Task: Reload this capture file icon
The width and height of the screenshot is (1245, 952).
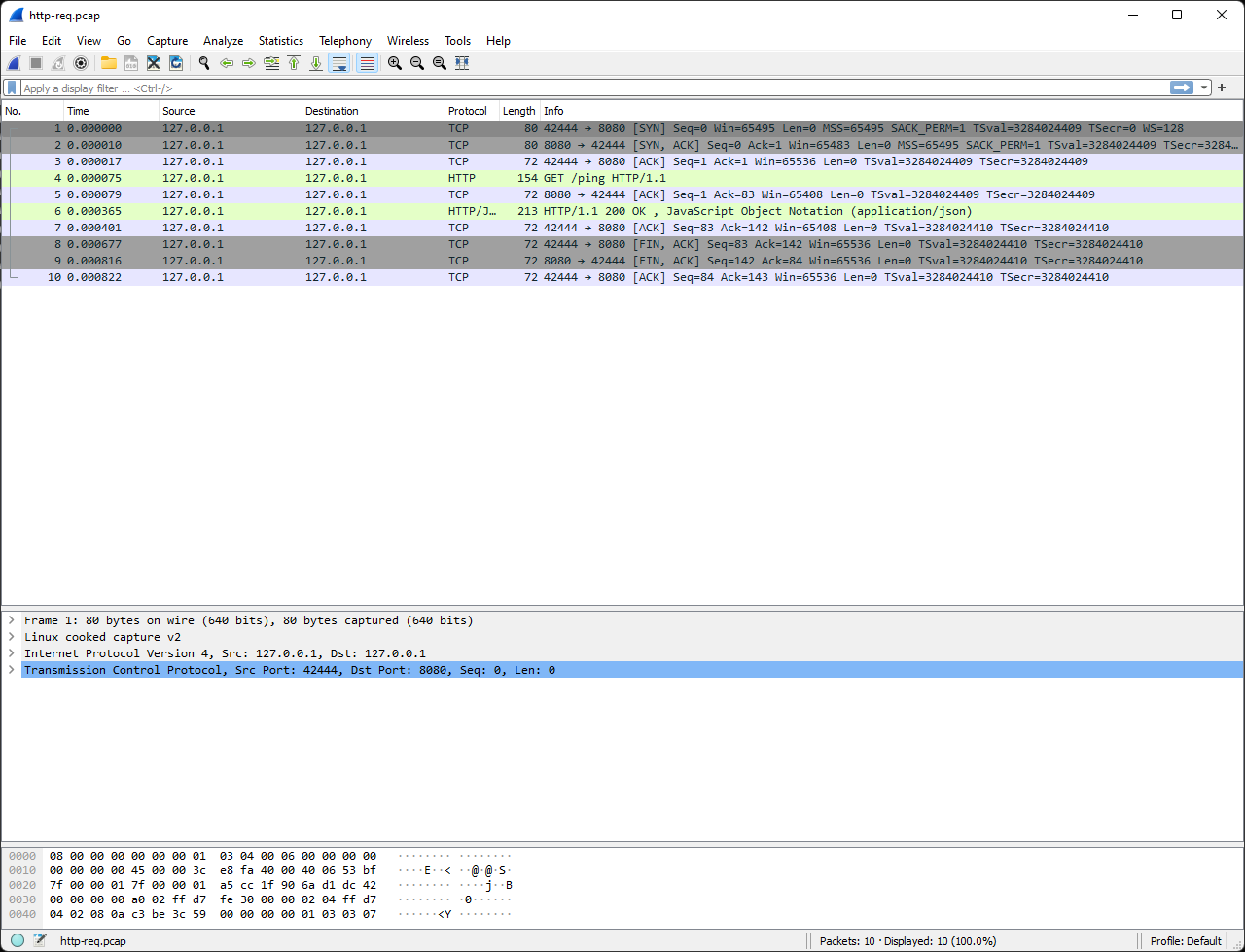Action: [x=176, y=63]
